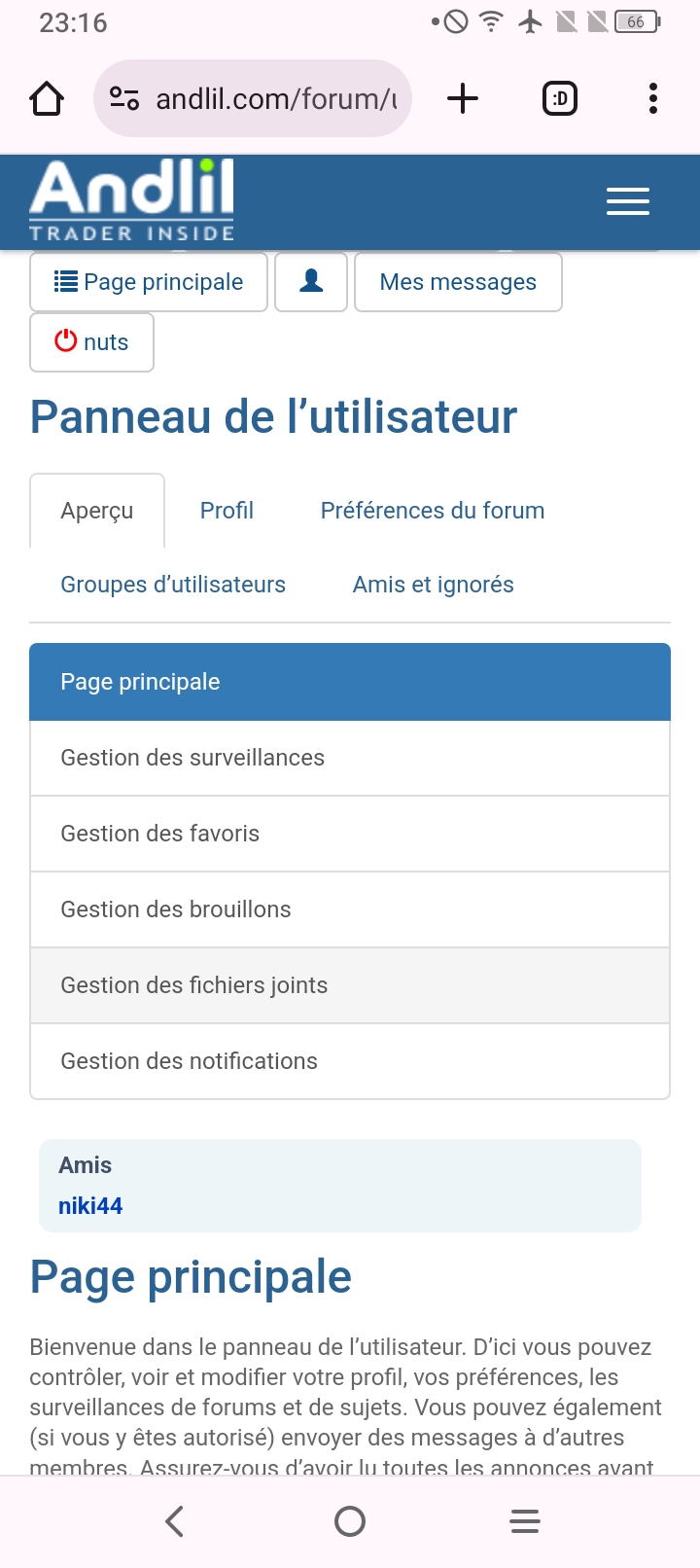Screen dimensions: 700x1568
Task: Open a new browser tab with plus icon
Action: point(463,99)
